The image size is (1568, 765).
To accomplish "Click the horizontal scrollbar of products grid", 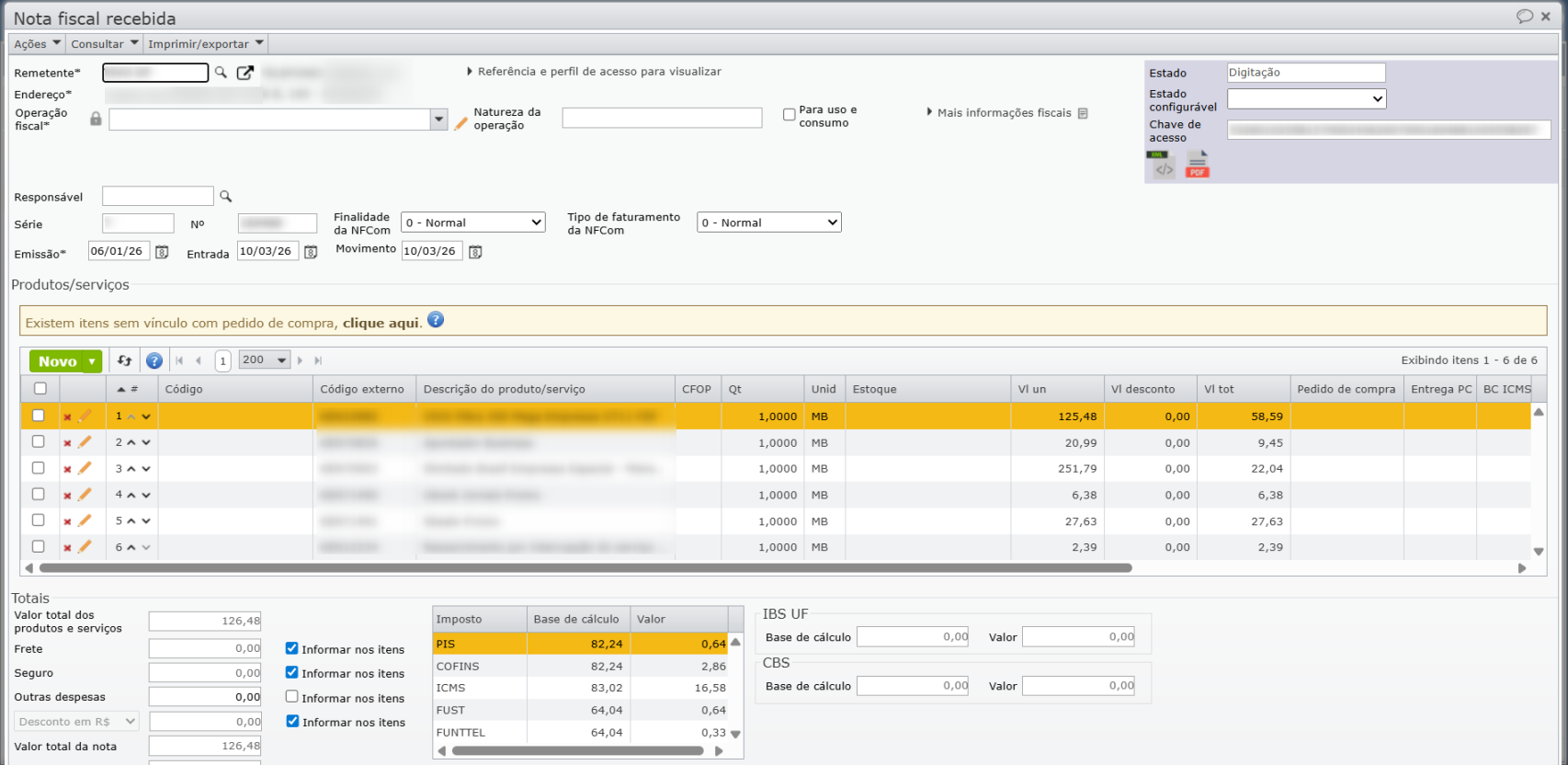I will (x=585, y=568).
